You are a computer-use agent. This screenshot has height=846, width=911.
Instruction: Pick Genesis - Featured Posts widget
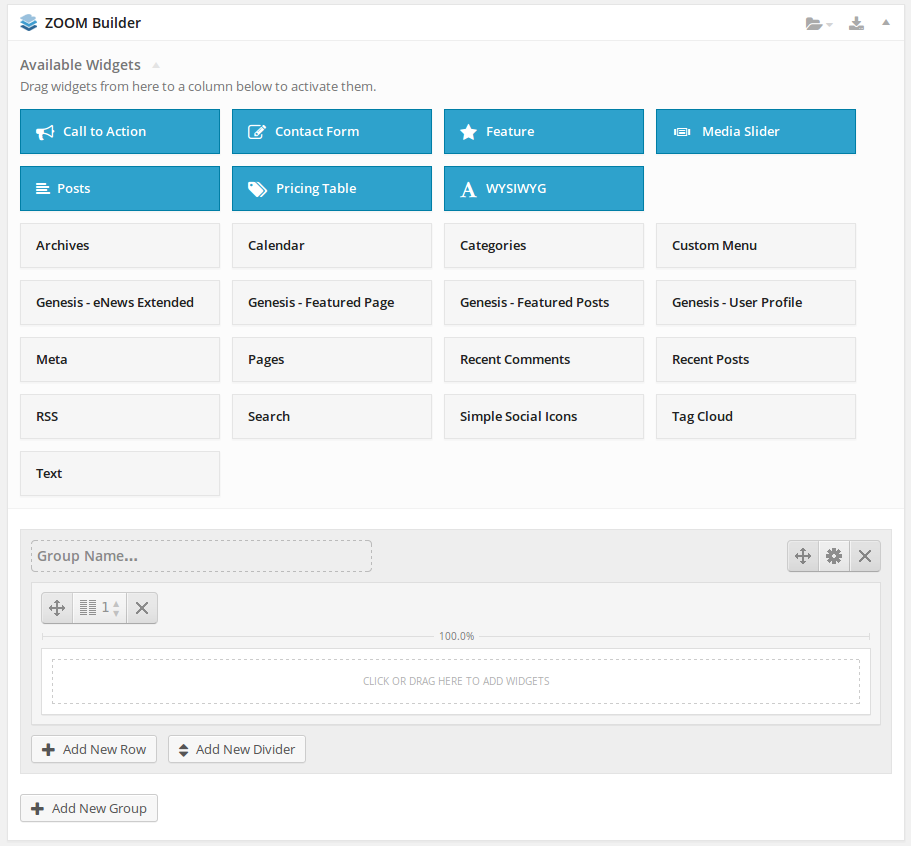(x=544, y=302)
